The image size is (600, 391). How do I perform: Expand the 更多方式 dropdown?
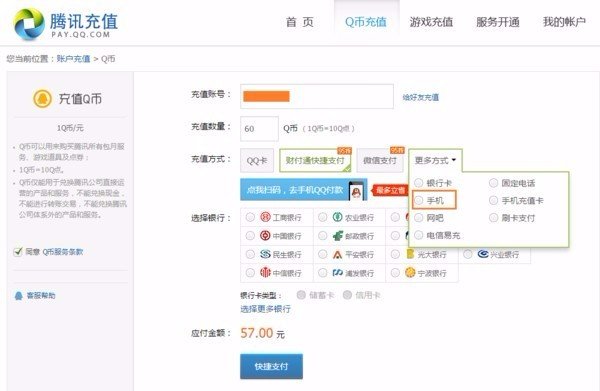tap(435, 160)
